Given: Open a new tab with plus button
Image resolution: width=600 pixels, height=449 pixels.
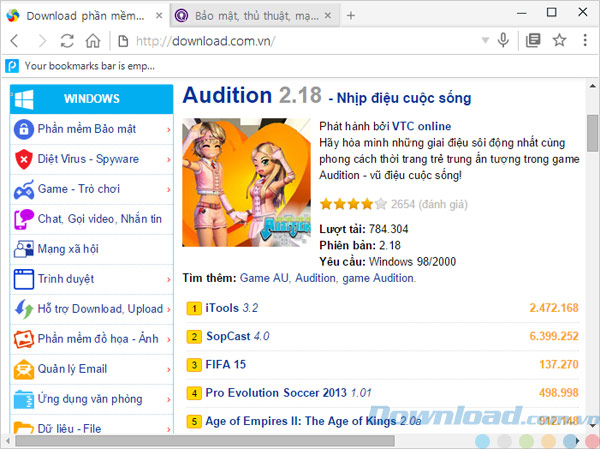Looking at the screenshot, I should click(350, 15).
